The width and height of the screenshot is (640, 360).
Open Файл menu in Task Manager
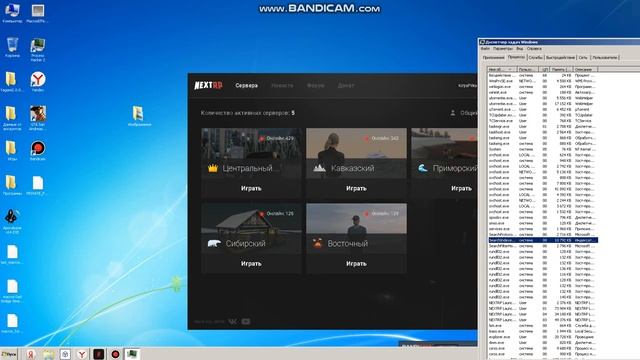click(x=485, y=49)
